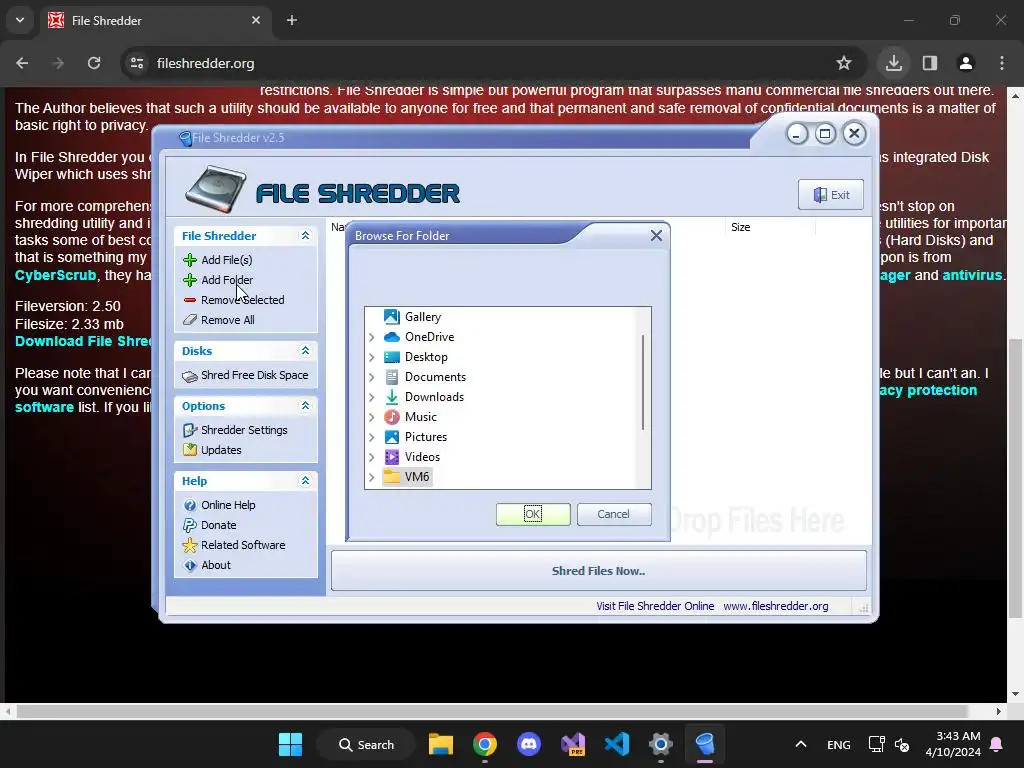Click the VM6 yellow folder icon
Viewport: 1024px width, 768px height.
coord(392,477)
